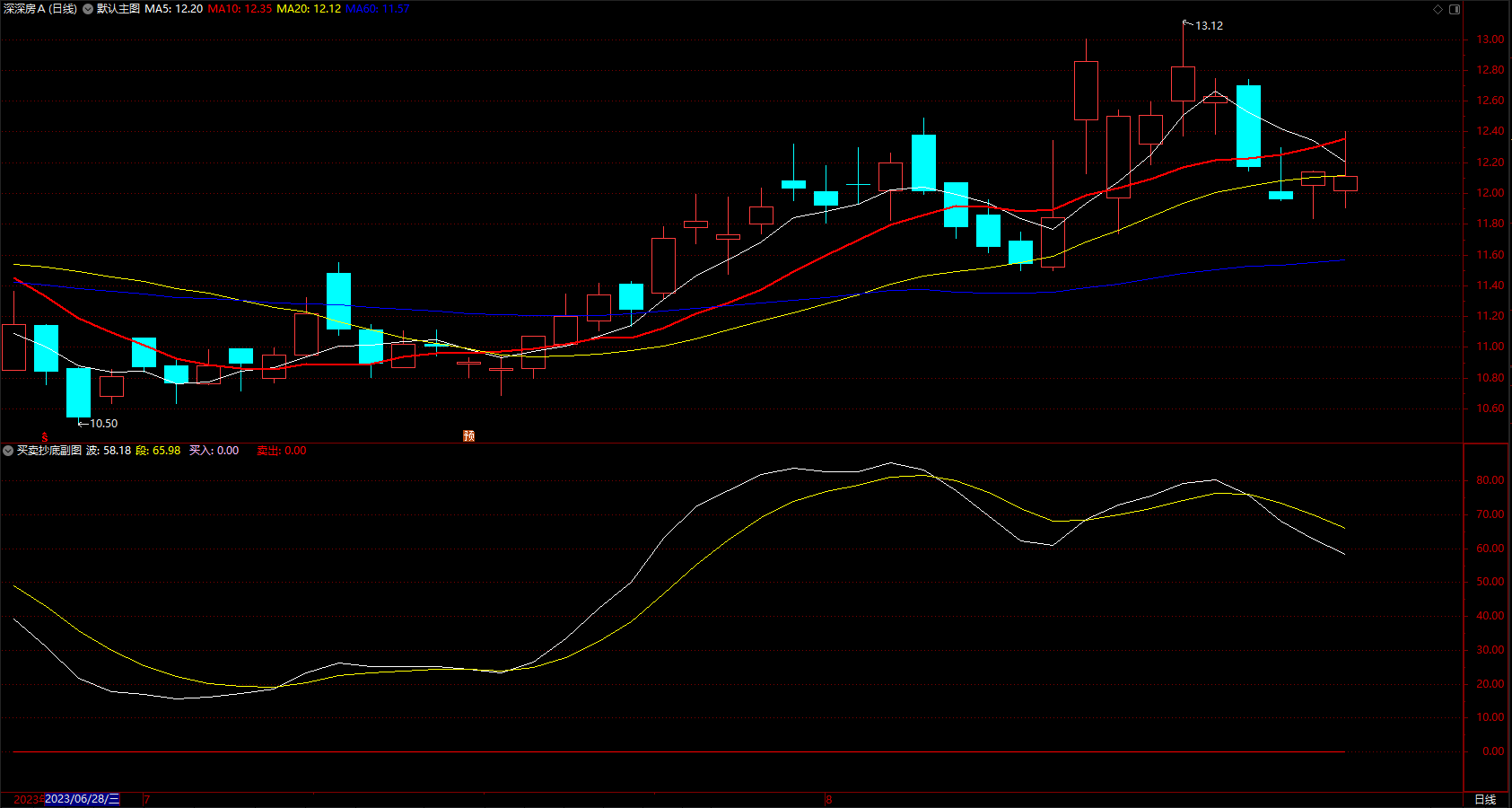The image size is (1512, 808).
Task: Click the 80.00 indicator axis label
Action: (1490, 480)
